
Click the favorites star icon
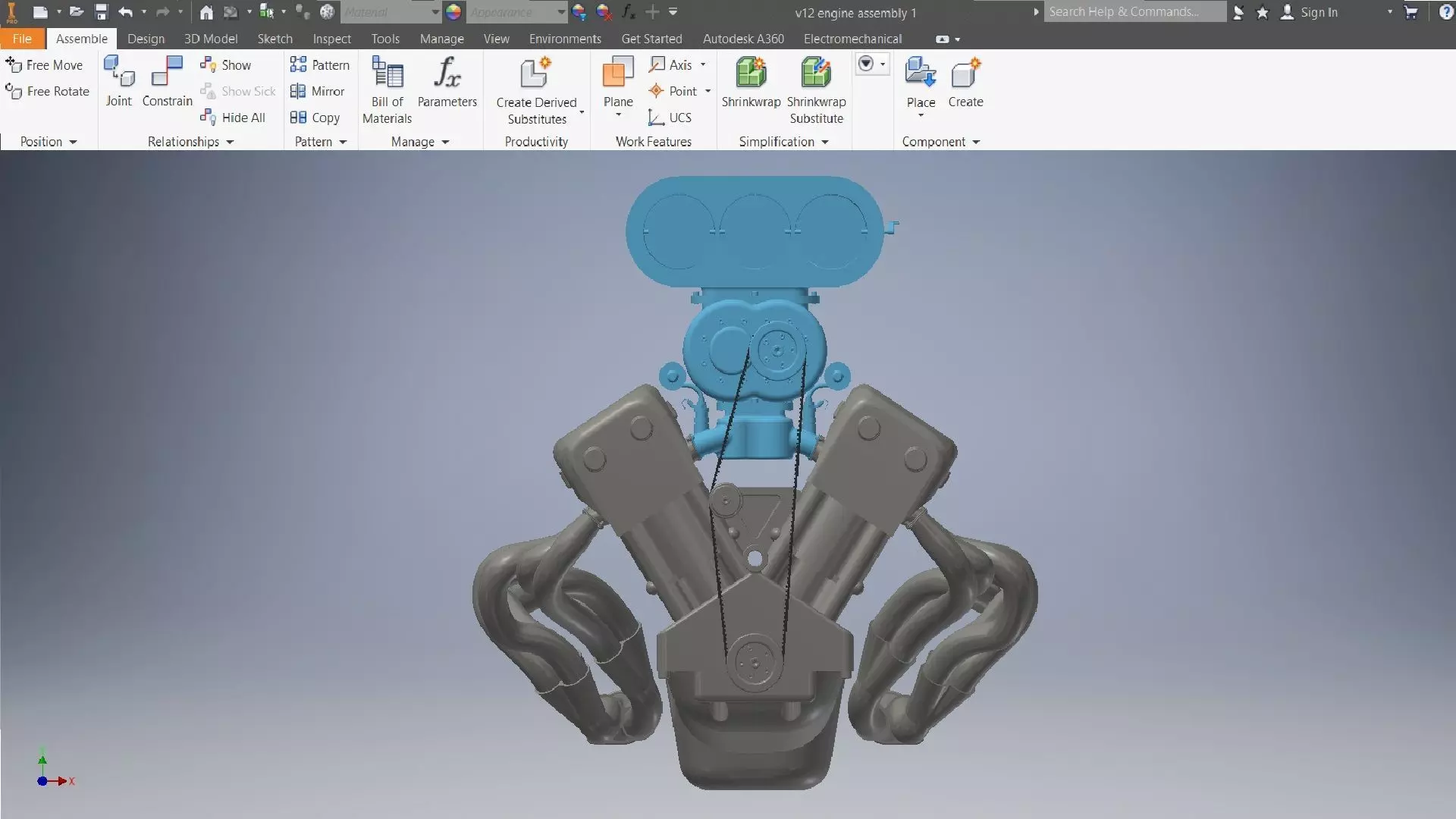1263,12
